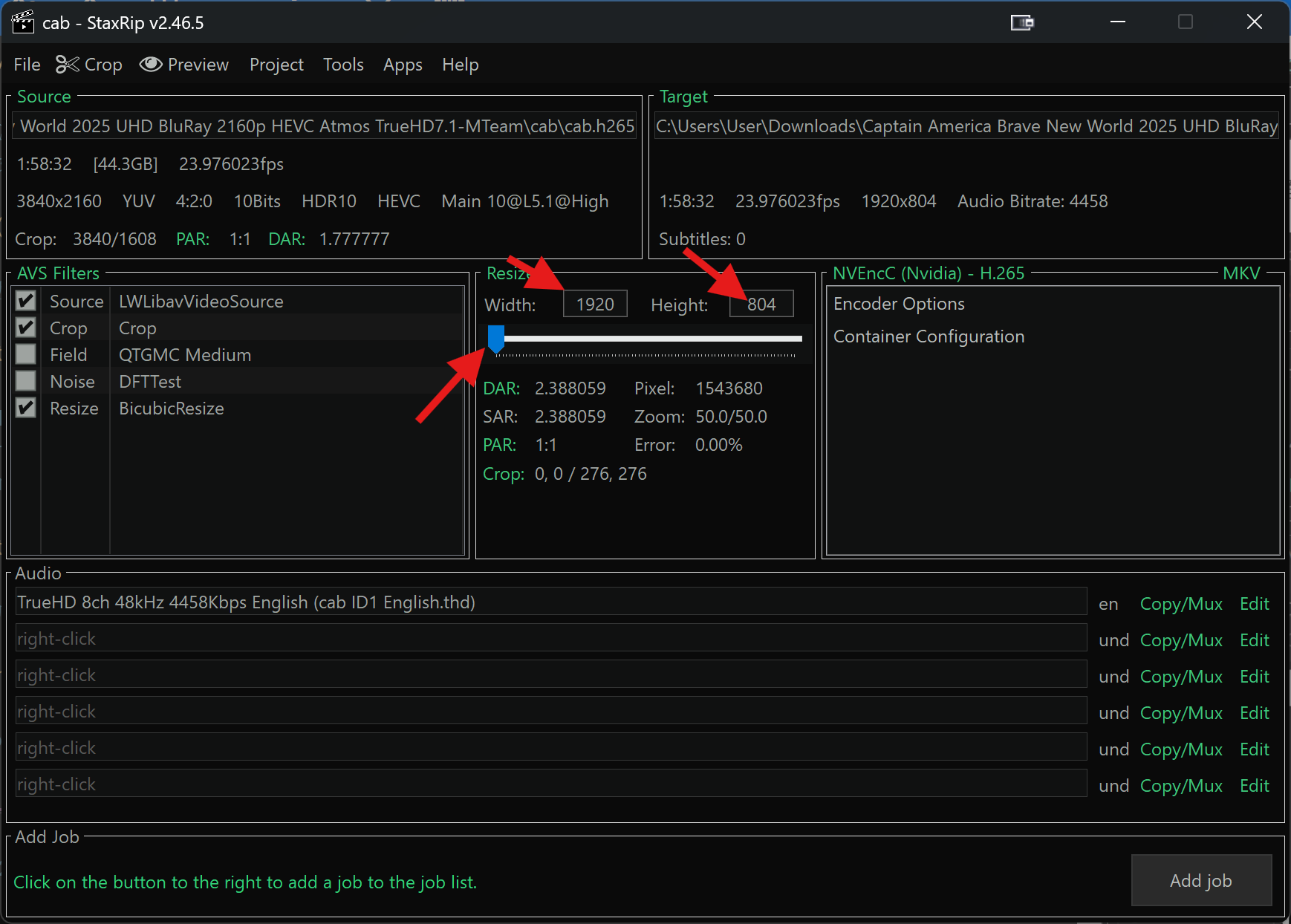Click Edit for the TrueHD English track

pos(1254,604)
